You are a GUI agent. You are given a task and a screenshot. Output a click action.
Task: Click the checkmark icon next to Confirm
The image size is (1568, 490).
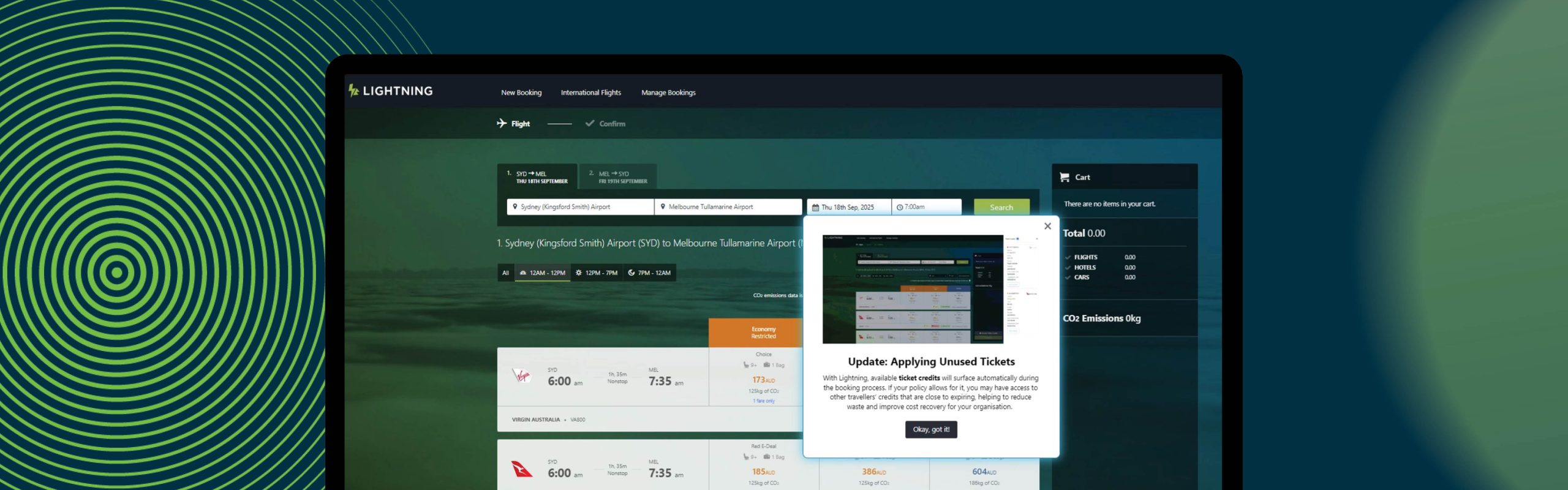point(590,123)
